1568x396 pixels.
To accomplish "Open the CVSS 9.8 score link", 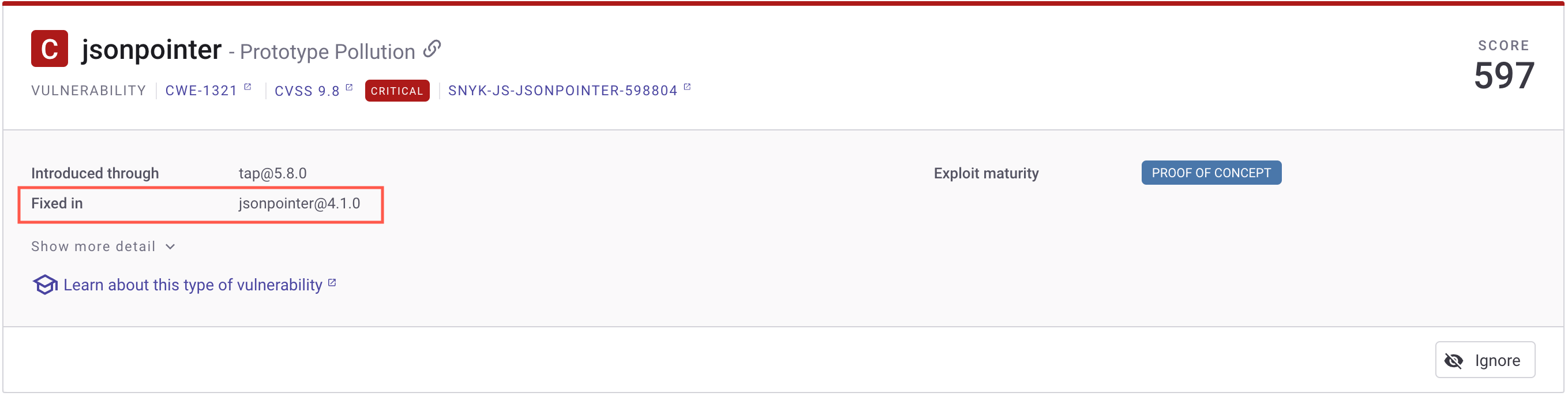I will (307, 91).
